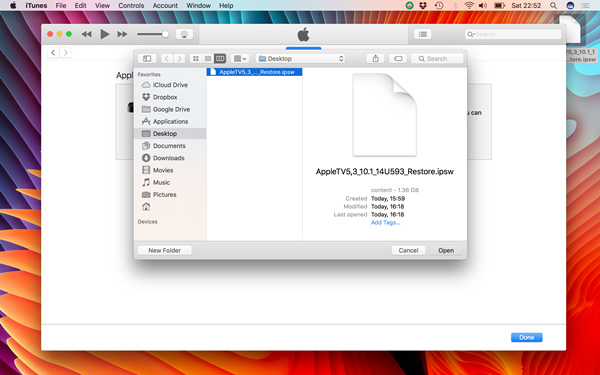Image resolution: width=600 pixels, height=375 pixels.
Task: Open the item arrangement dropdown
Action: click(x=240, y=59)
